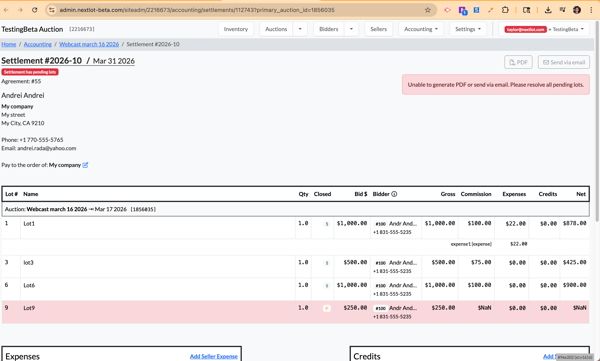Click the Closed status icon for Lot6
The height and width of the screenshot is (361, 600).
tap(327, 286)
